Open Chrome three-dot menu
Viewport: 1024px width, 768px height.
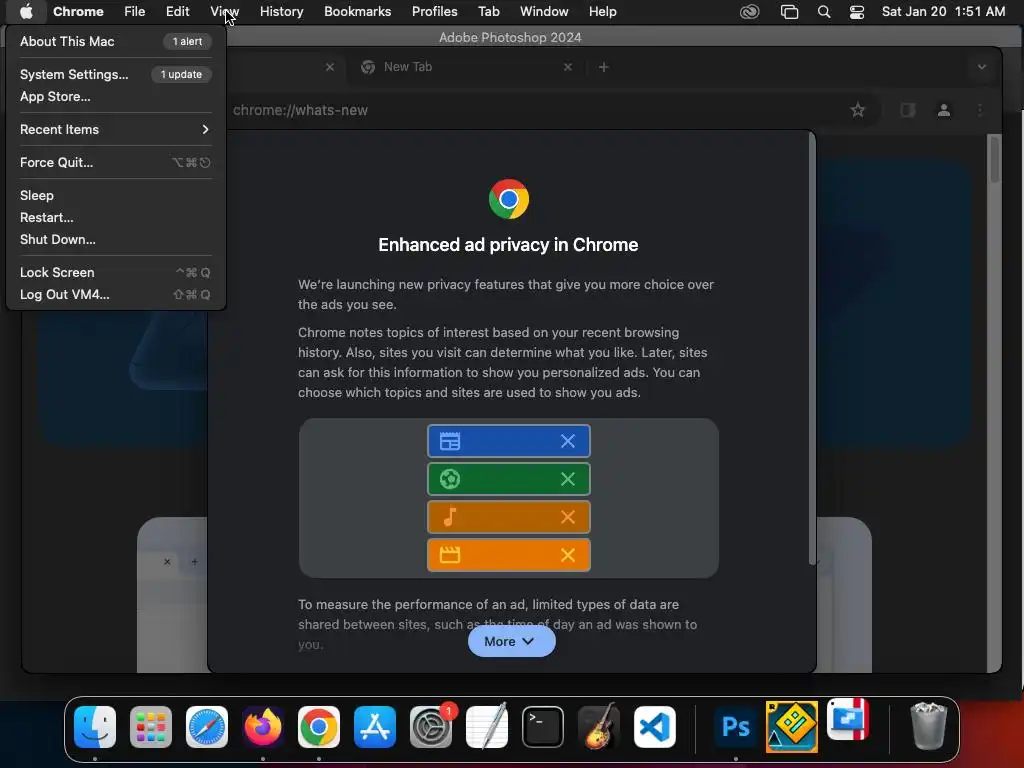click(980, 110)
